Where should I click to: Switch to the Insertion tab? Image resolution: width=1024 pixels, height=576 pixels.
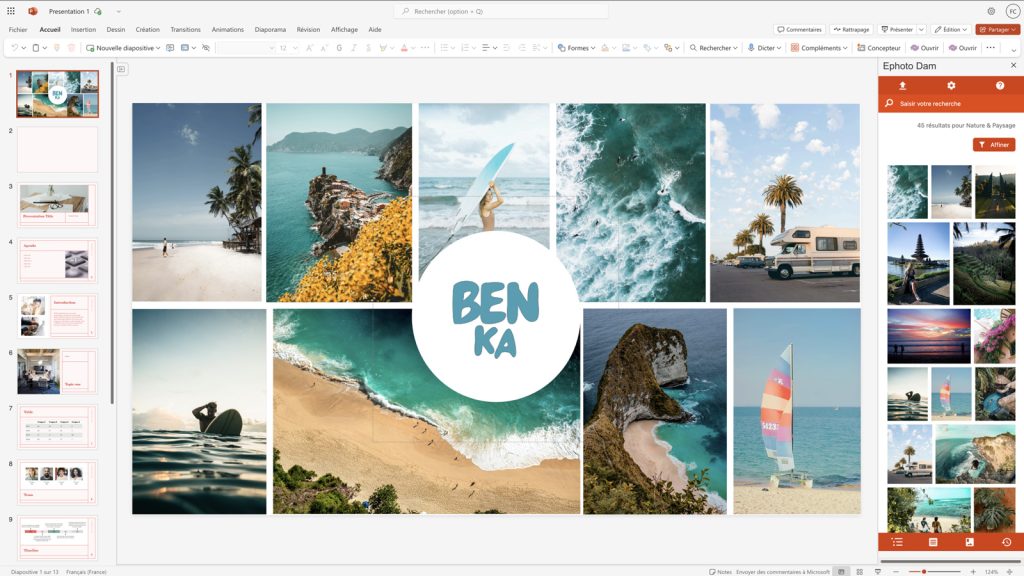[x=83, y=29]
